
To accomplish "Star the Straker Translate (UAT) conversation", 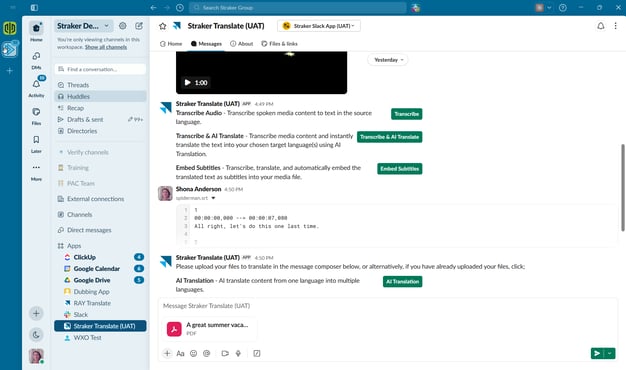I will (x=162, y=26).
